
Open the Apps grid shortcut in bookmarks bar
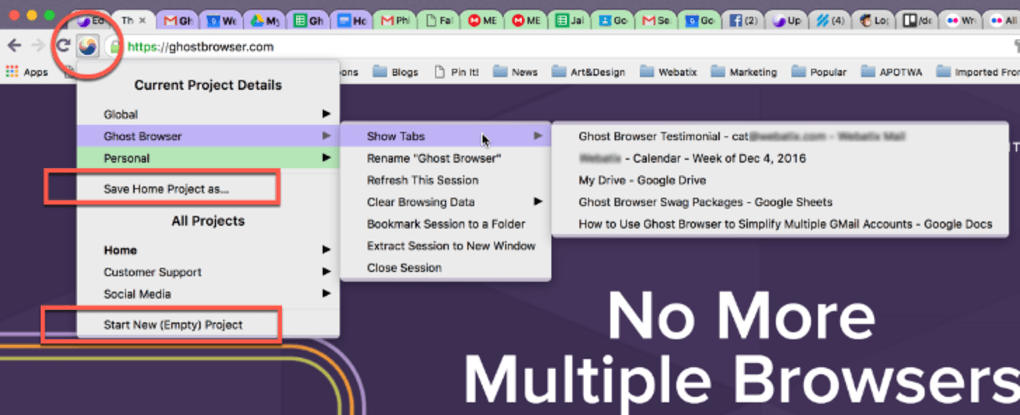27,72
